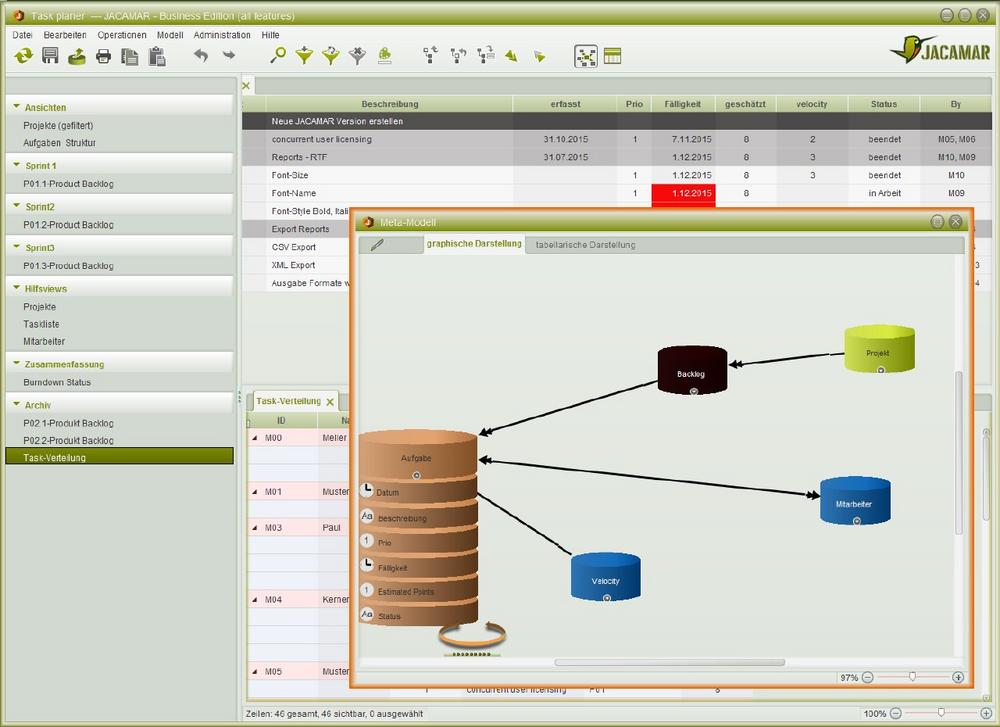The image size is (1000, 727).
Task: Click the magnifier search icon
Action: tap(278, 55)
